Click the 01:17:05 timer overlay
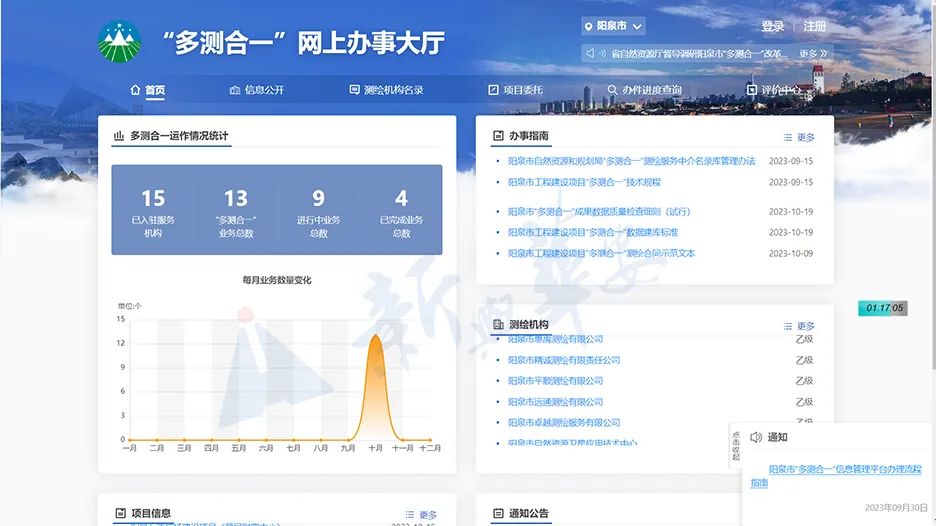 pos(883,308)
